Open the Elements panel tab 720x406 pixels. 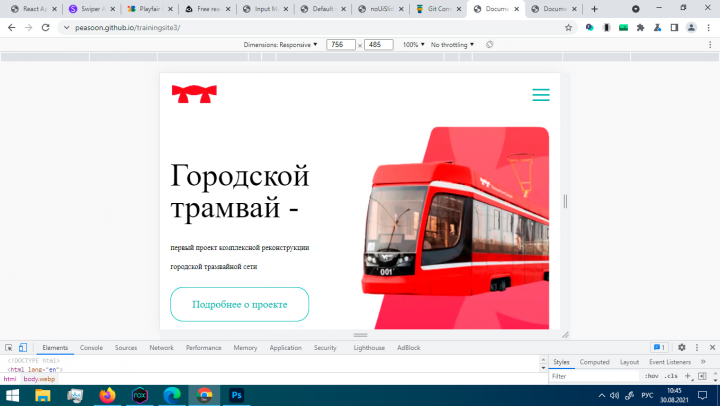tap(55, 348)
